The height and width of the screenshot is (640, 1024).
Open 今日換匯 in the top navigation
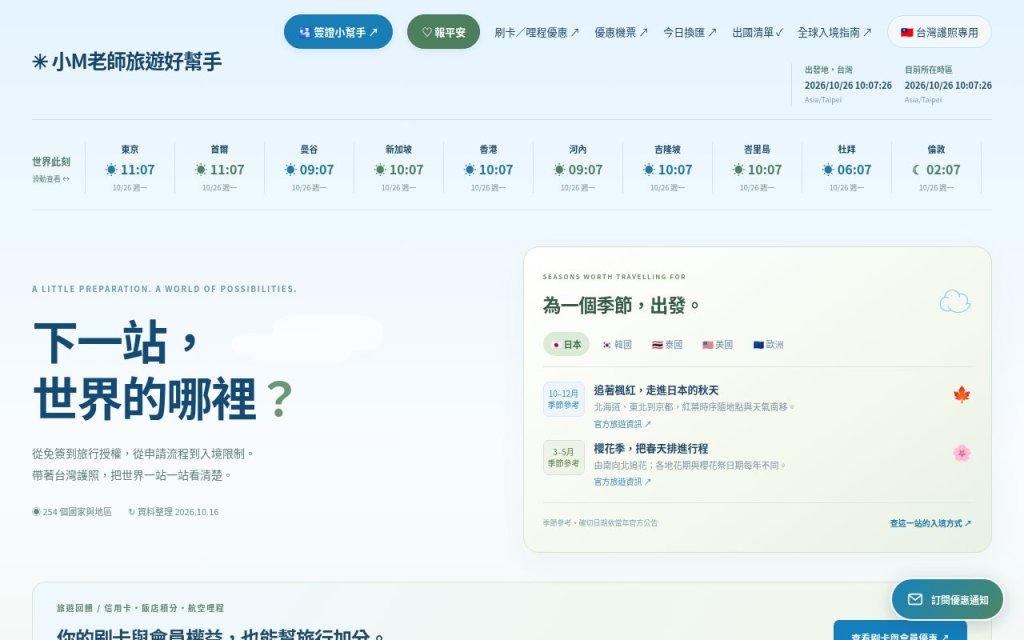(690, 33)
